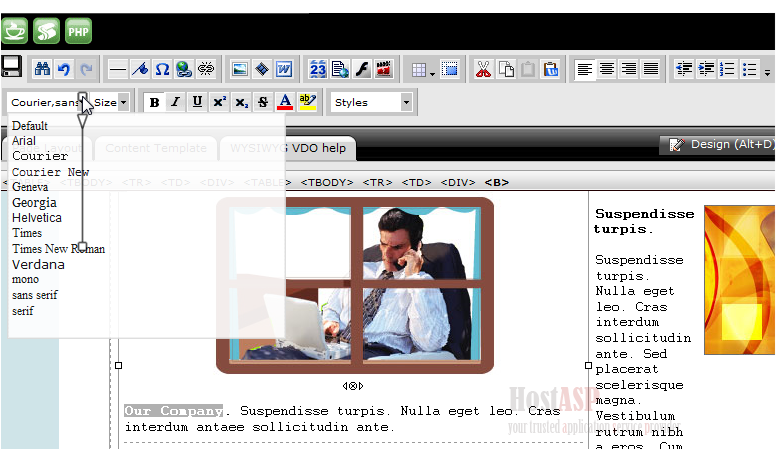Screen dimensions: 776x450
Task: Toggle underline formatting
Action: point(197,102)
